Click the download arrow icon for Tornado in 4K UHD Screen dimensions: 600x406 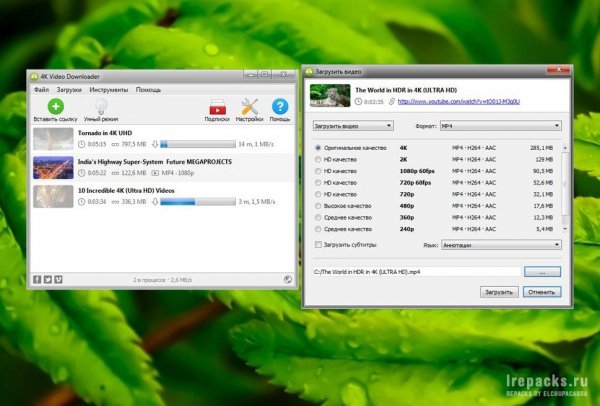(x=155, y=144)
